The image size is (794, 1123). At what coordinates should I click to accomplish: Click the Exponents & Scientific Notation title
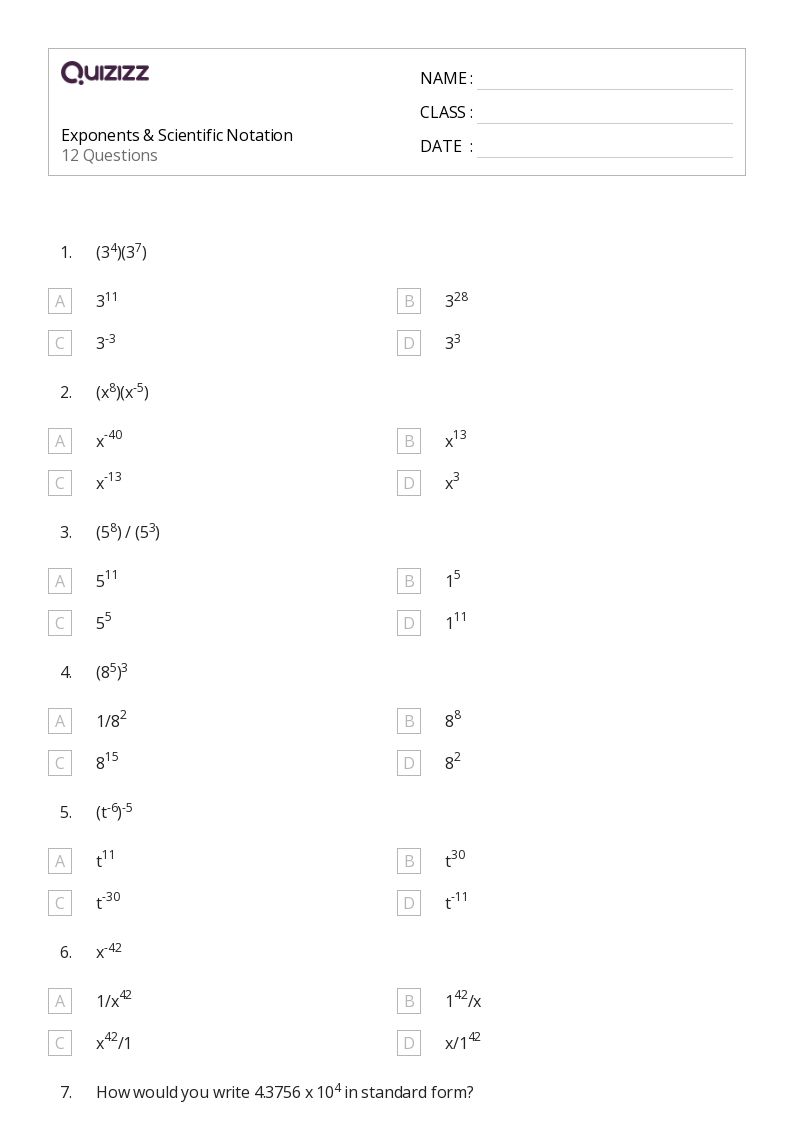pos(177,135)
